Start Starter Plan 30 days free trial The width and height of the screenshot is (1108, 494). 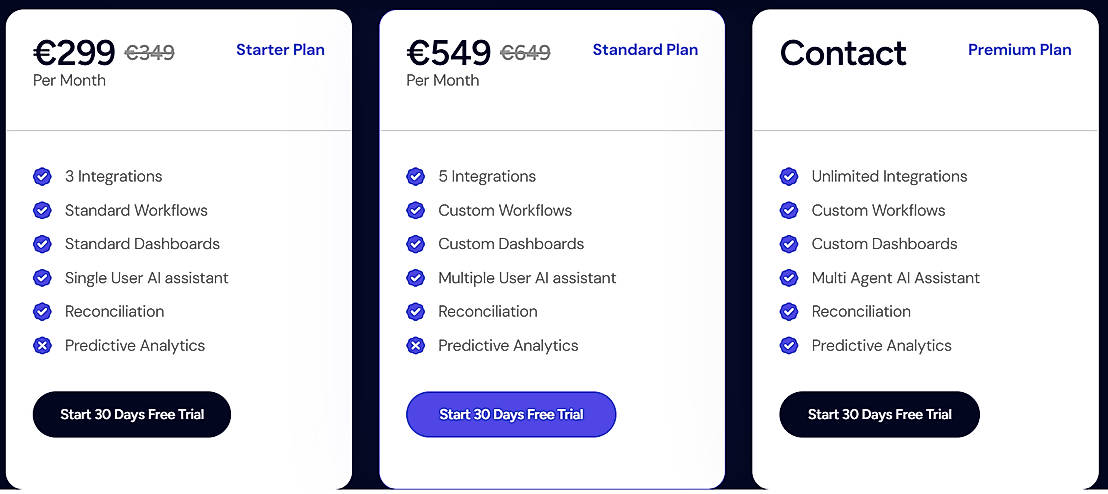(x=132, y=414)
